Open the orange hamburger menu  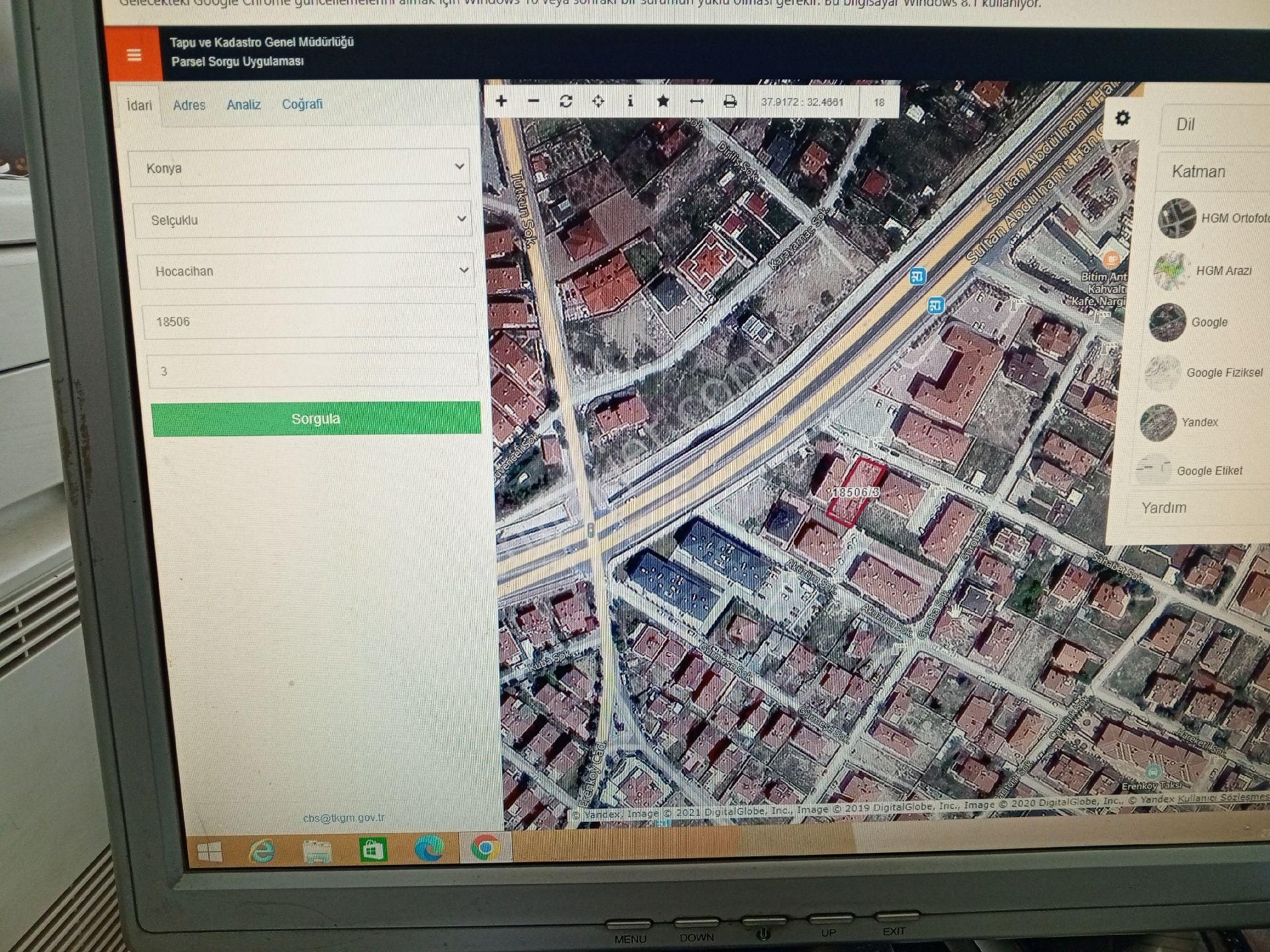click(134, 54)
